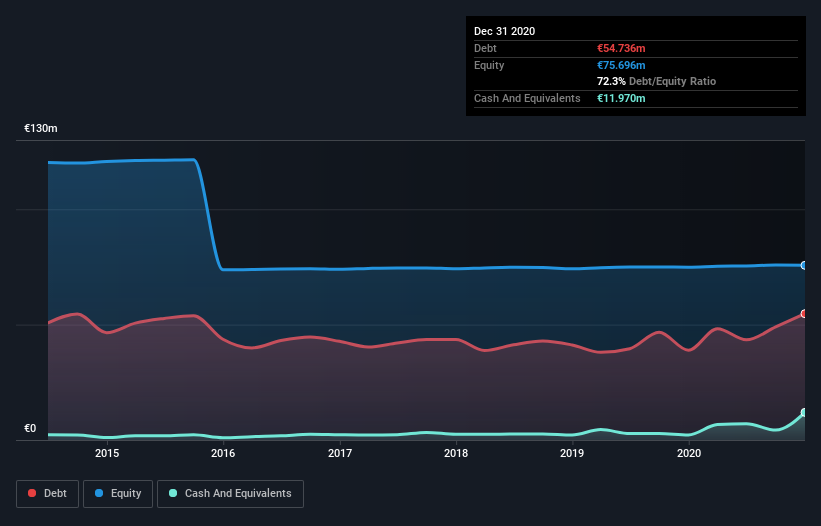Click the €54.736m debt value
Image resolution: width=821 pixels, height=526 pixels.
621,48
